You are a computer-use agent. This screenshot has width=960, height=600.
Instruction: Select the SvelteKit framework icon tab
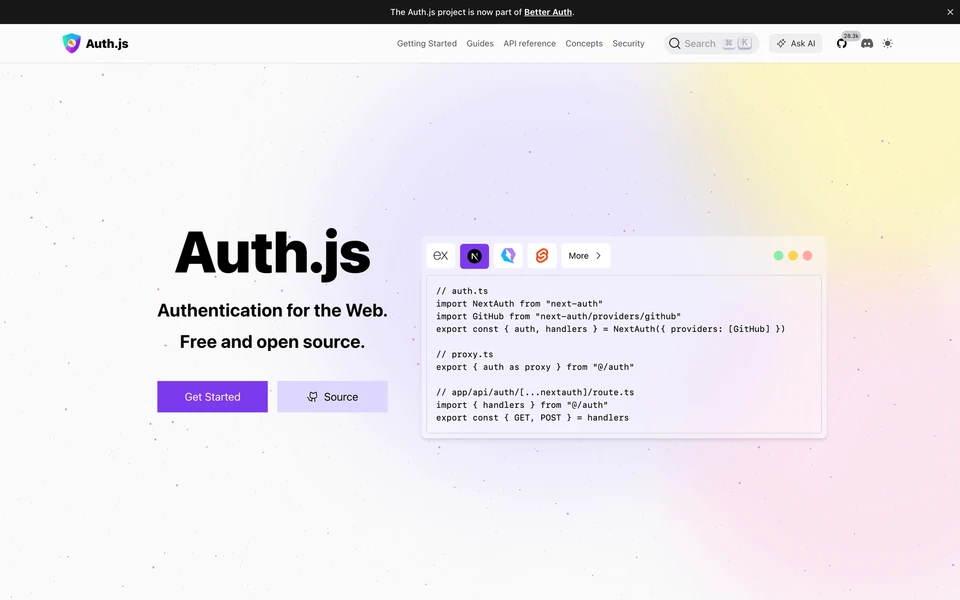tap(542, 256)
